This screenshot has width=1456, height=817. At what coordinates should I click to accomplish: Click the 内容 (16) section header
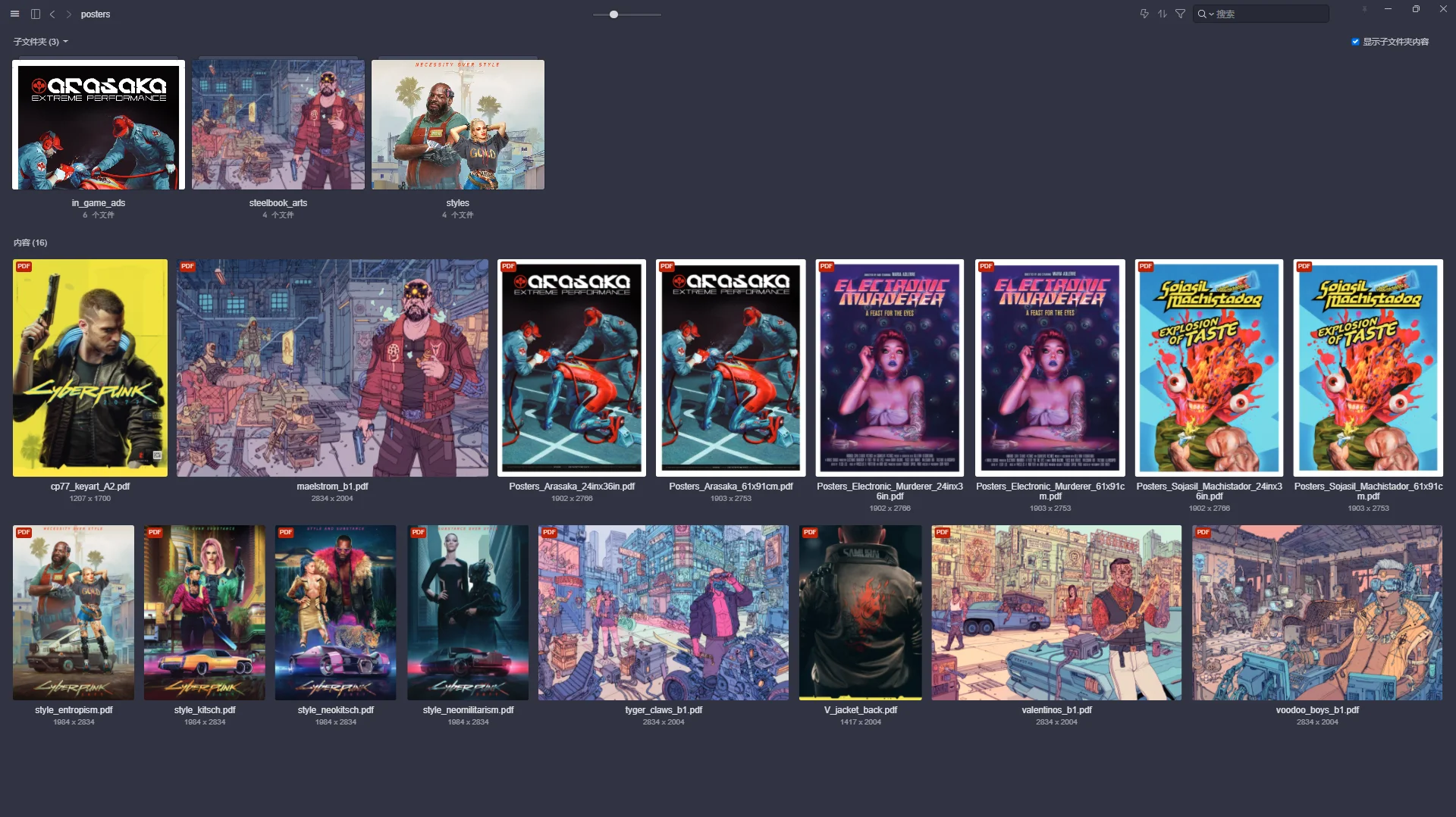point(30,243)
